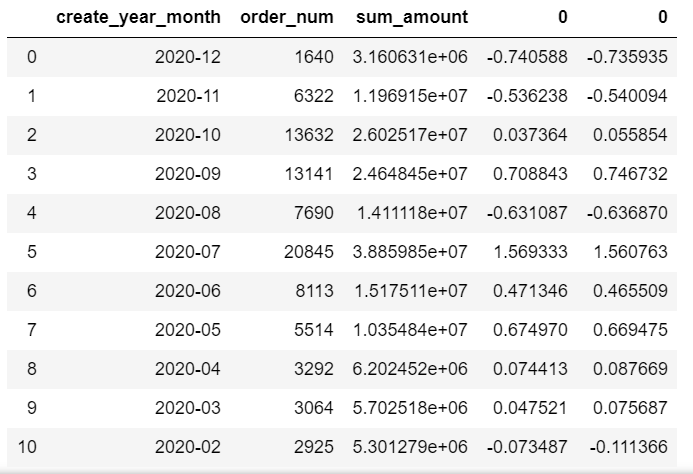
Task: Select the order_num value 13632
Action: [309, 135]
